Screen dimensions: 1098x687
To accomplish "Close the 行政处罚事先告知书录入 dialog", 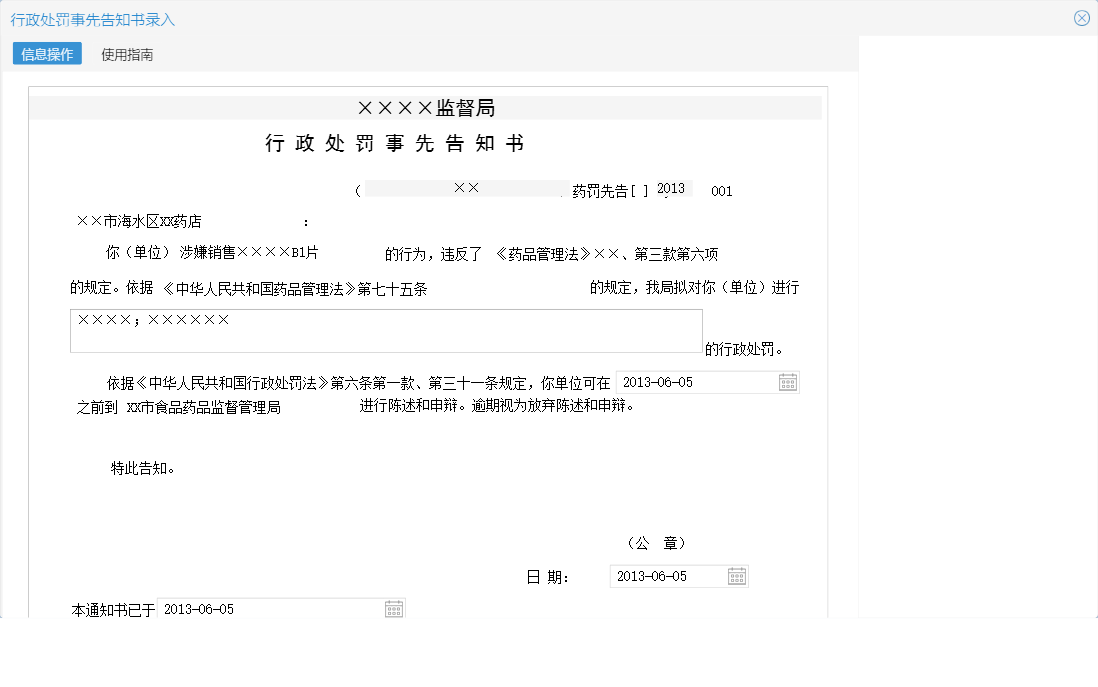I will coord(1081,17).
